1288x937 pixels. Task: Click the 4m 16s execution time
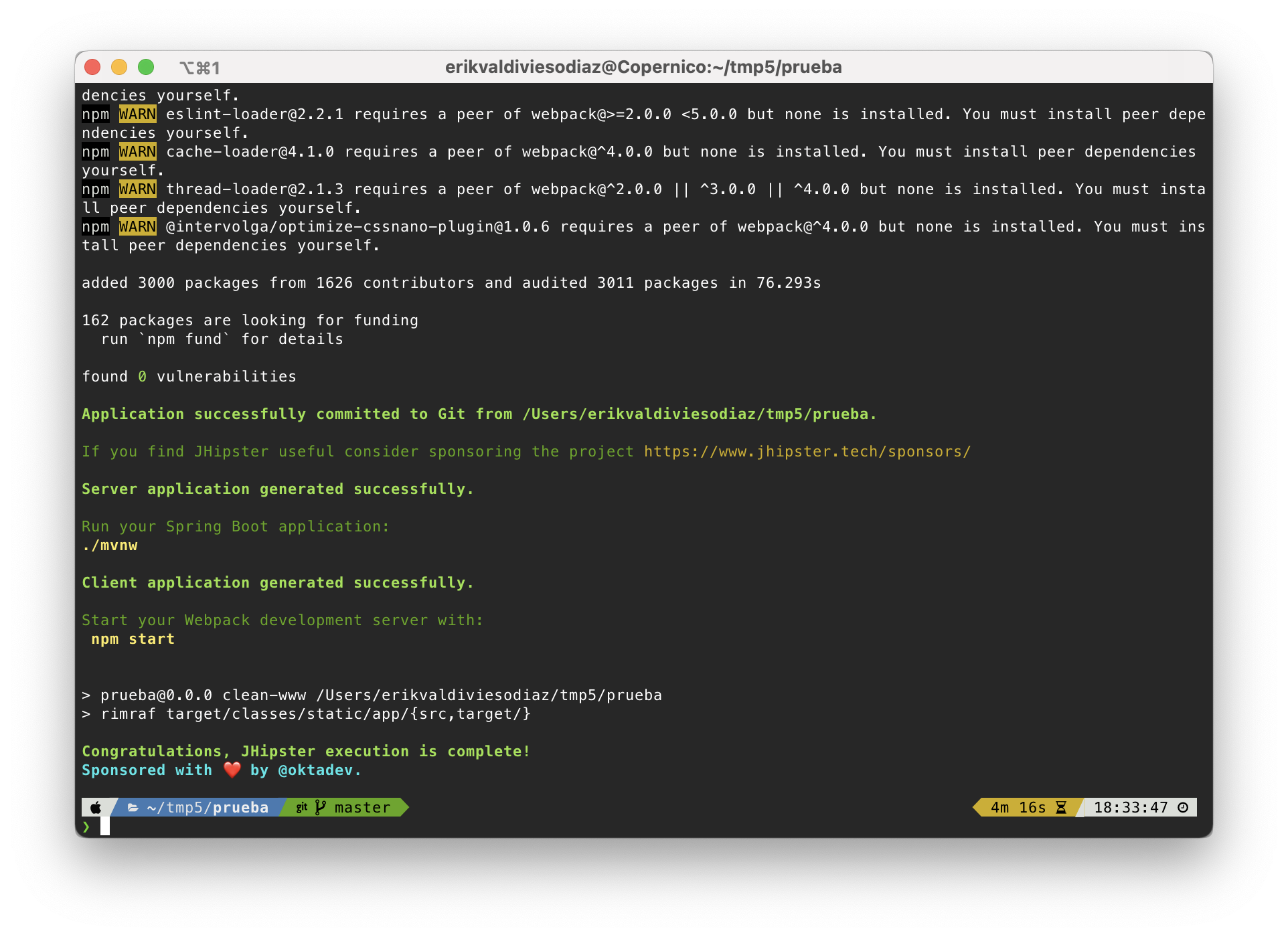click(1018, 808)
